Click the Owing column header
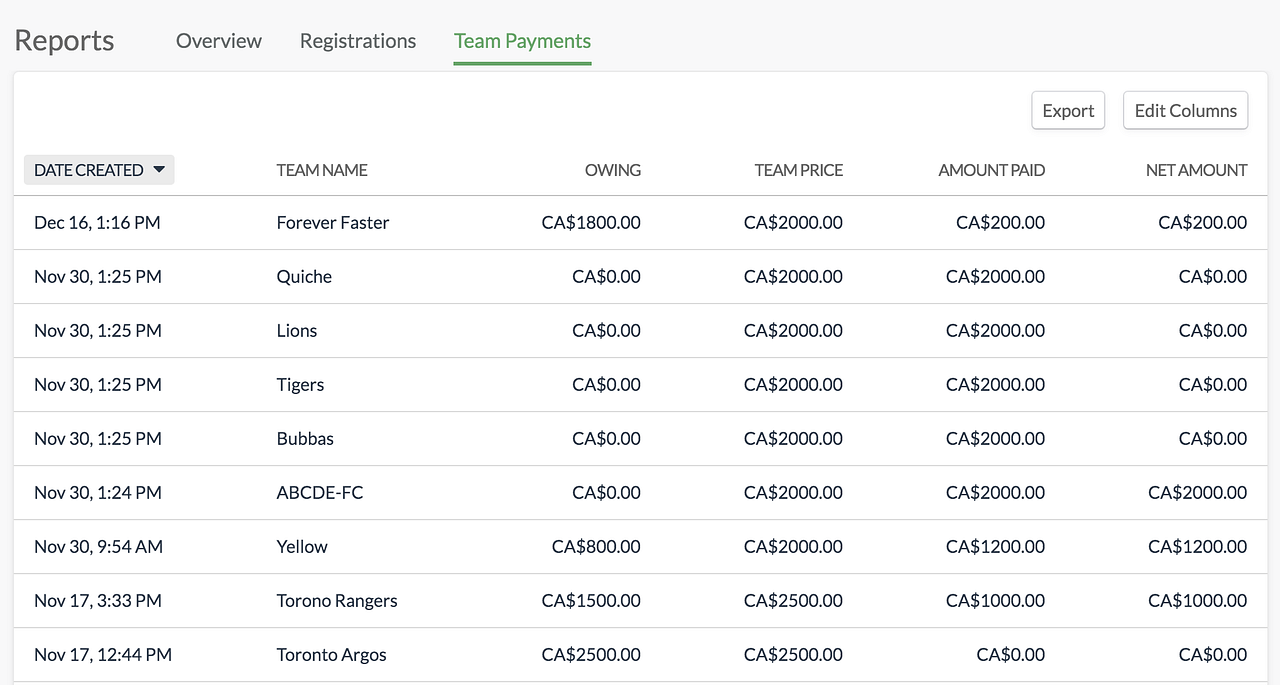Image resolution: width=1280 pixels, height=685 pixels. tap(613, 170)
